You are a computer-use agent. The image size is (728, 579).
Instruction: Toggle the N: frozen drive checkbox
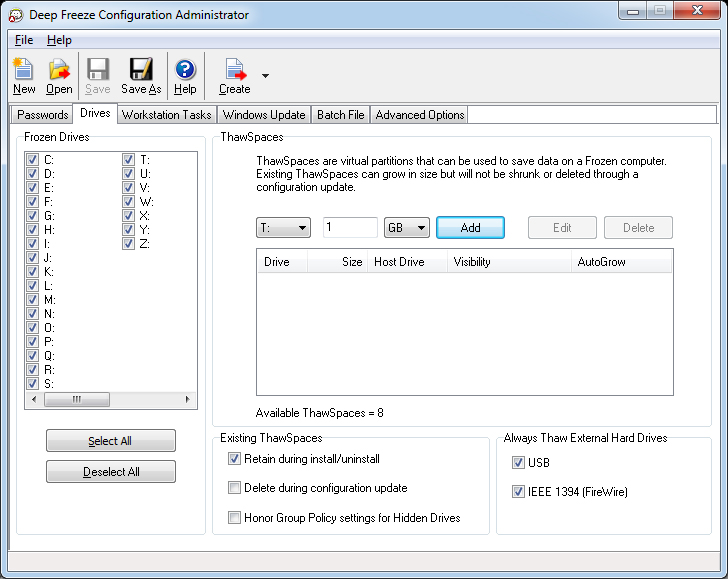32,313
